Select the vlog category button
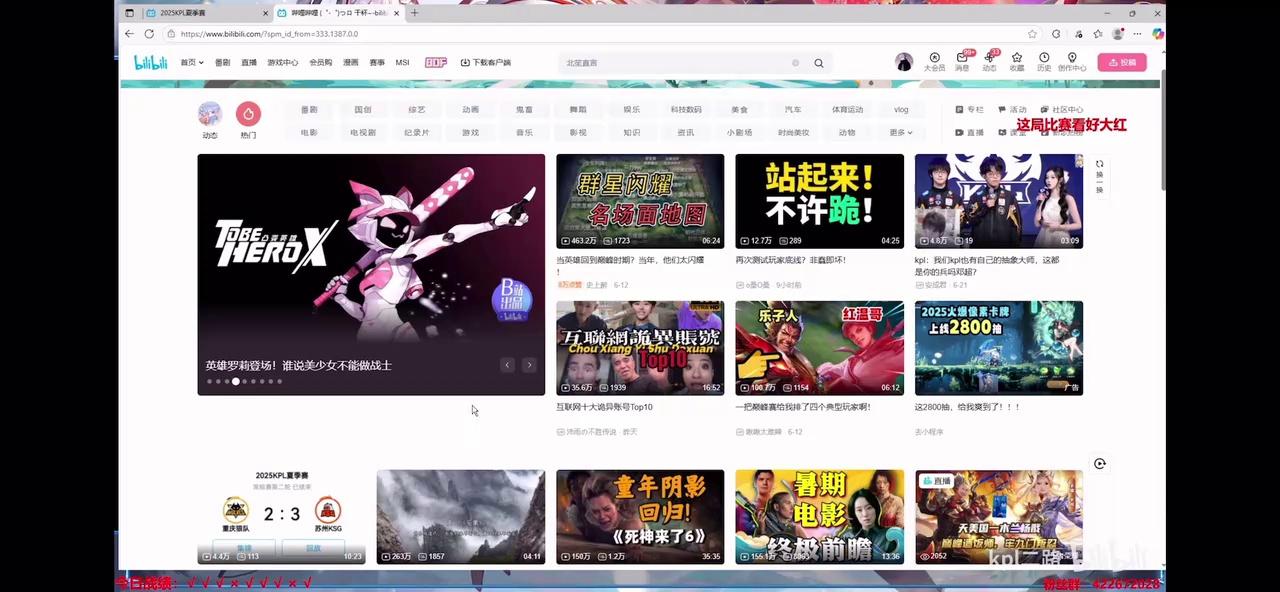Image resolution: width=1280 pixels, height=592 pixels. (901, 109)
